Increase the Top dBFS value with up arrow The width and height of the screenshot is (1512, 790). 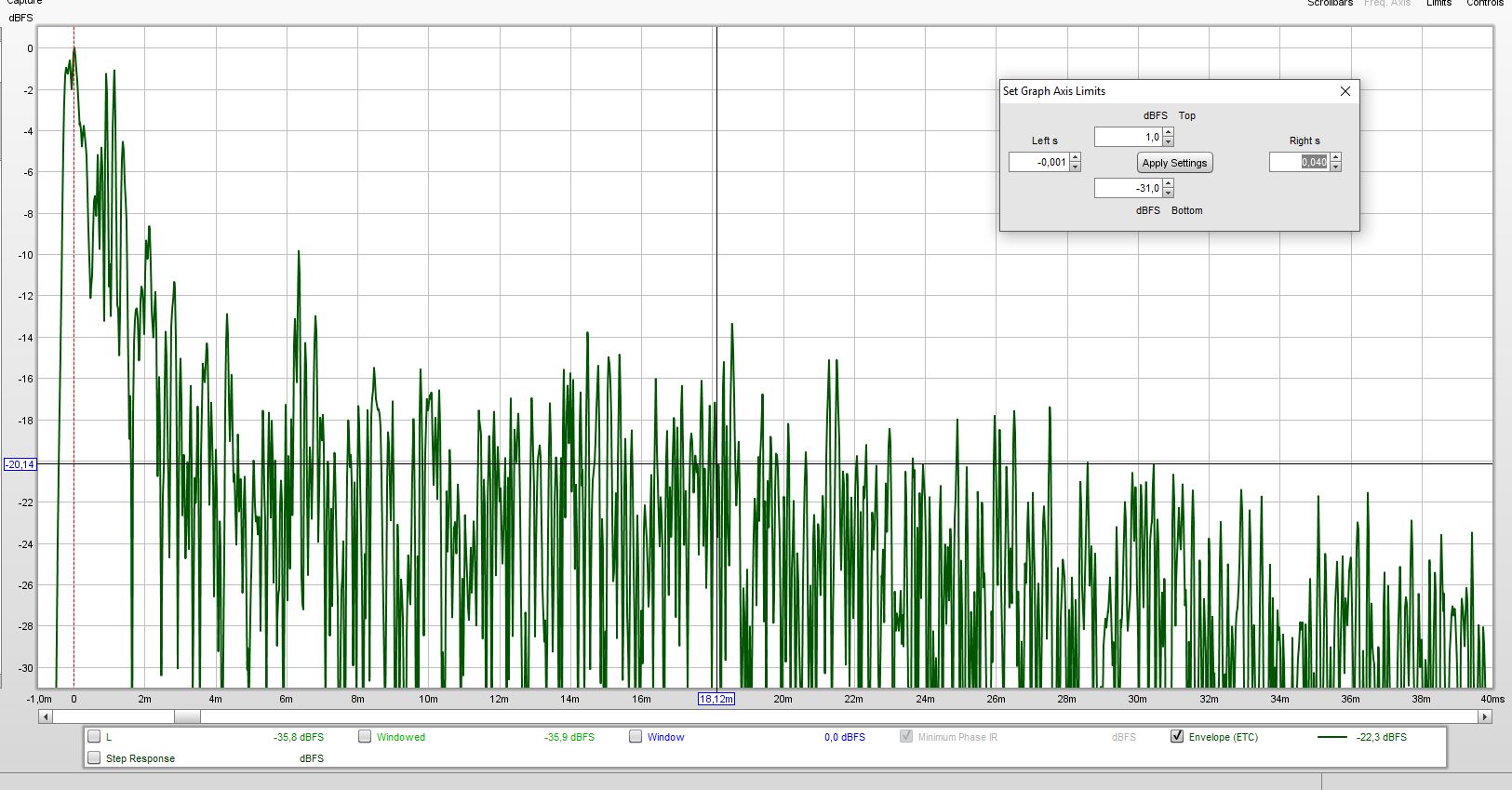click(x=1169, y=133)
